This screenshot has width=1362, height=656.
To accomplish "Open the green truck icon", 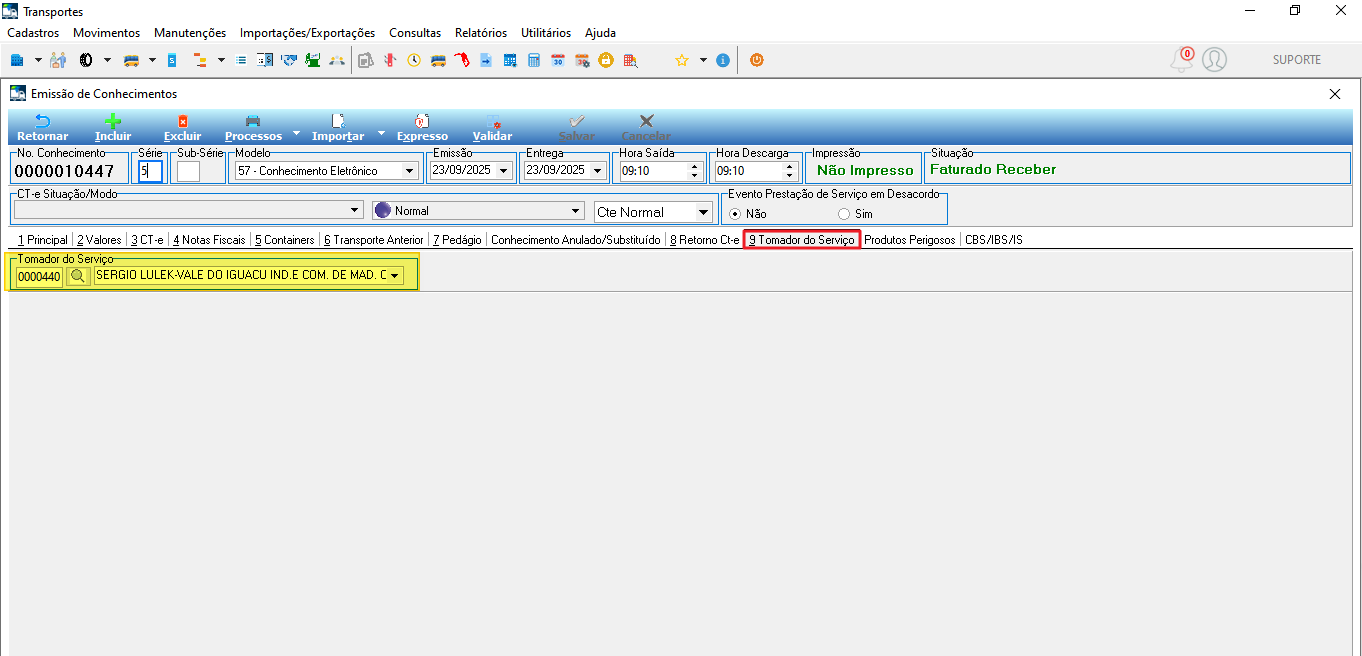I will [313, 60].
